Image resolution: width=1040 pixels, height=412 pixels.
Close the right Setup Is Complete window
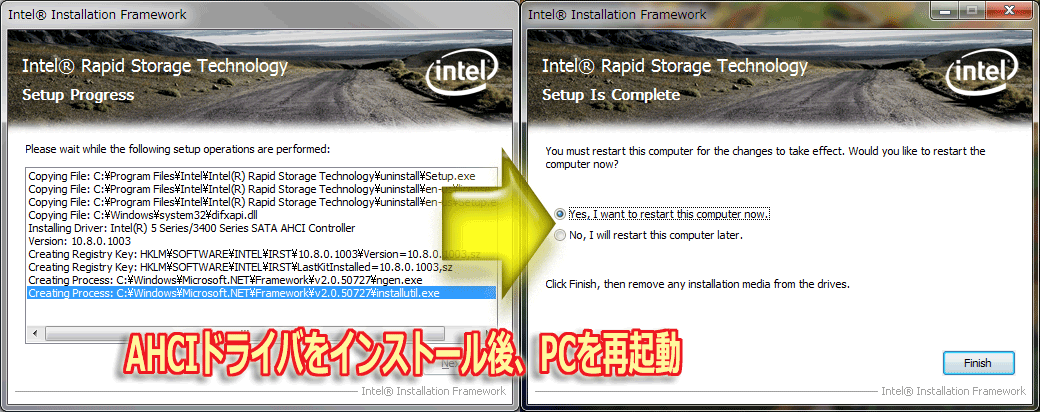[x=1009, y=10]
